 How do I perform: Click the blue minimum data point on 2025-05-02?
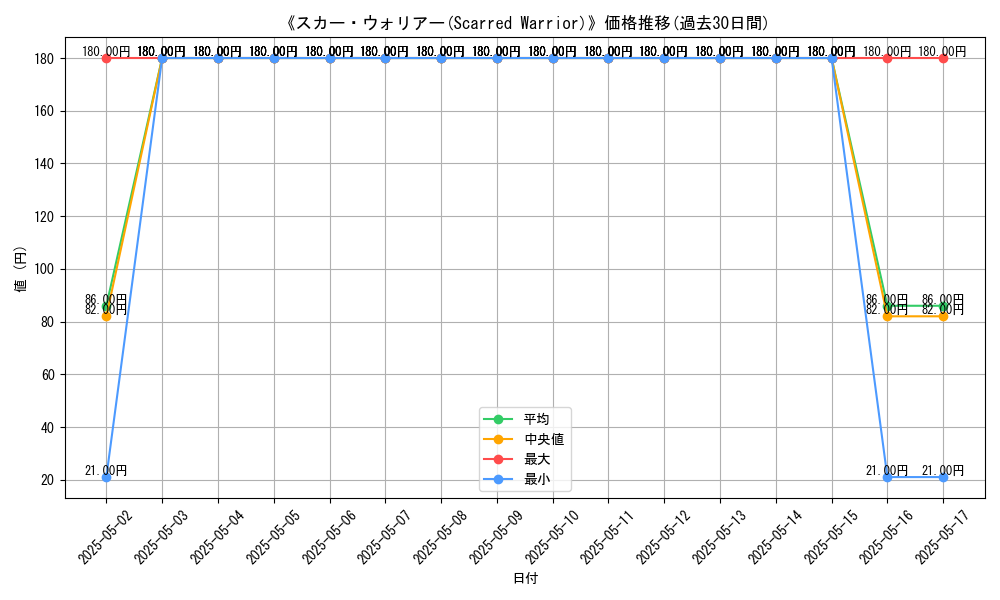pyautogui.click(x=107, y=478)
